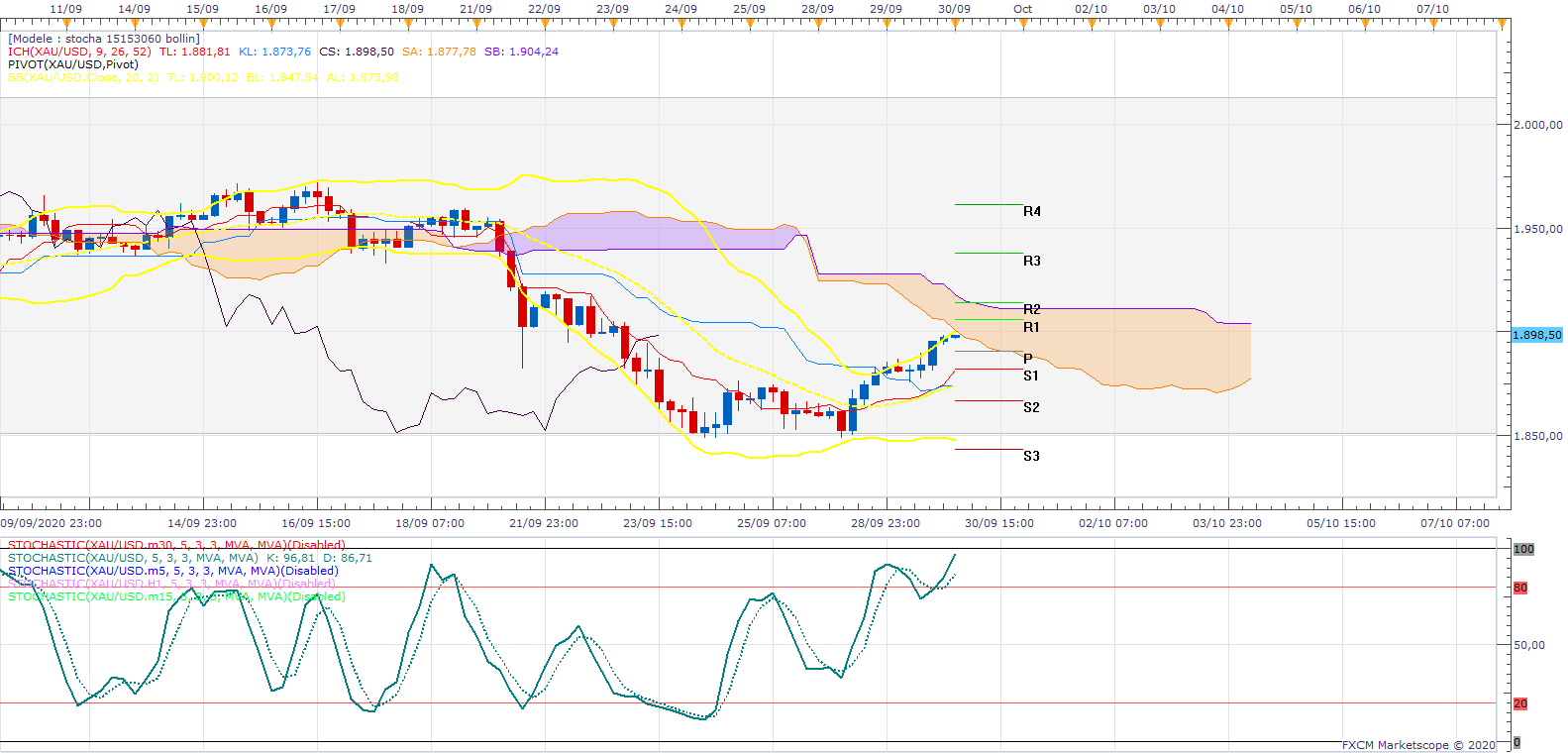Click the 2.000,00 price axis label
Image resolution: width=1568 pixels, height=753 pixels.
(x=1538, y=125)
